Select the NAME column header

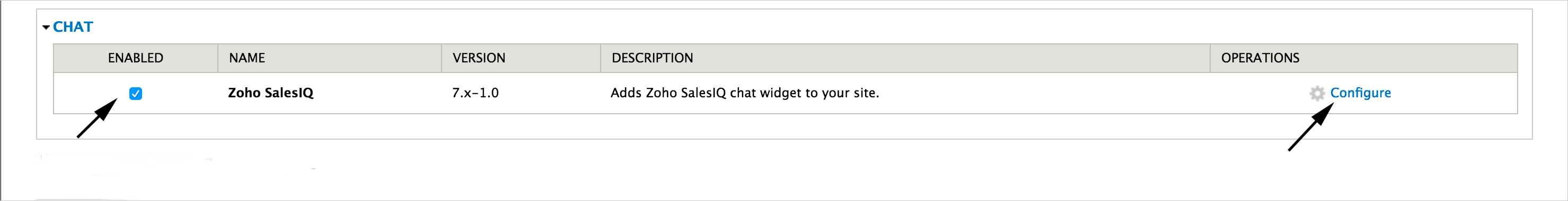(x=247, y=58)
